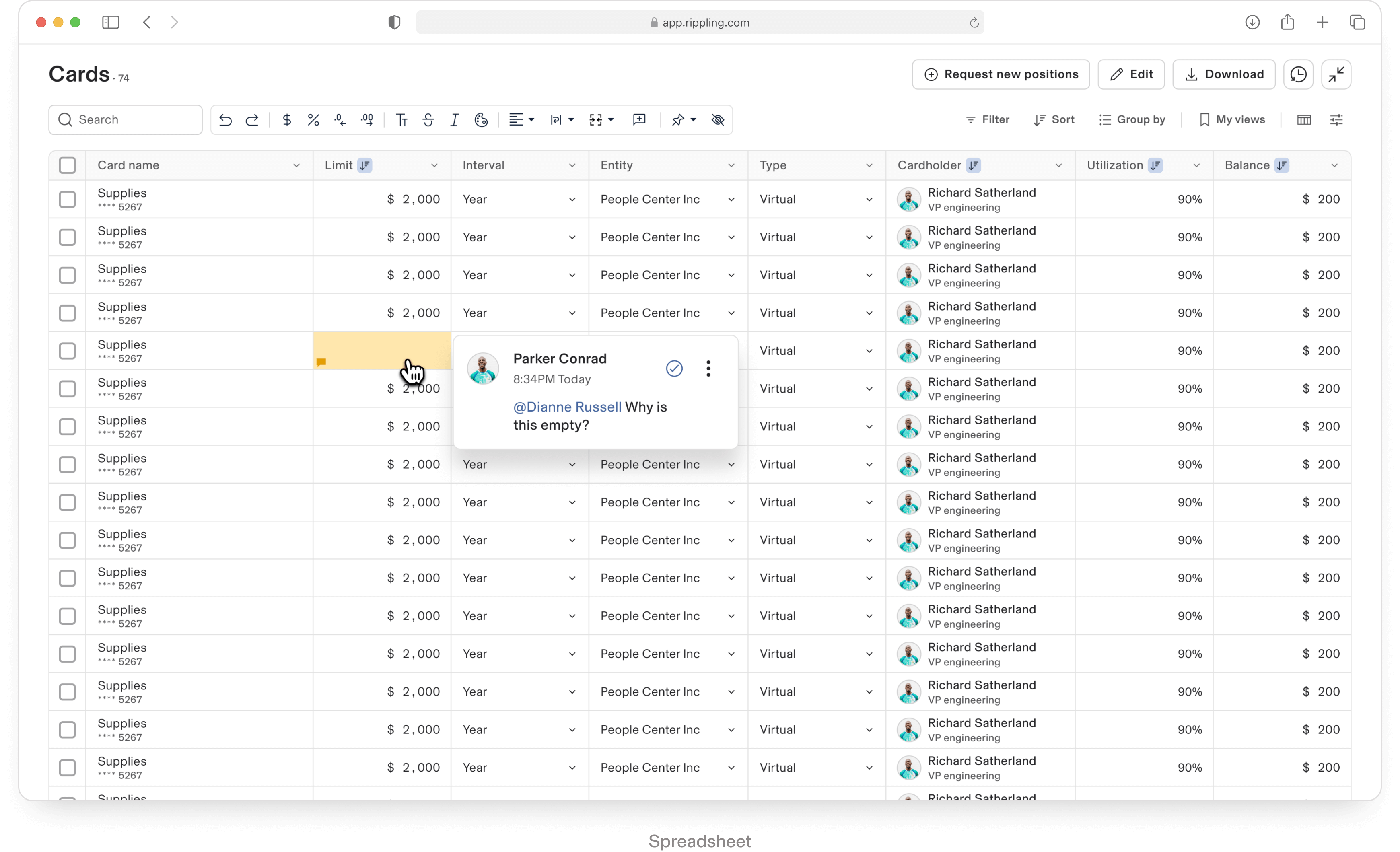Open the Limit column menu chevron

tap(434, 165)
